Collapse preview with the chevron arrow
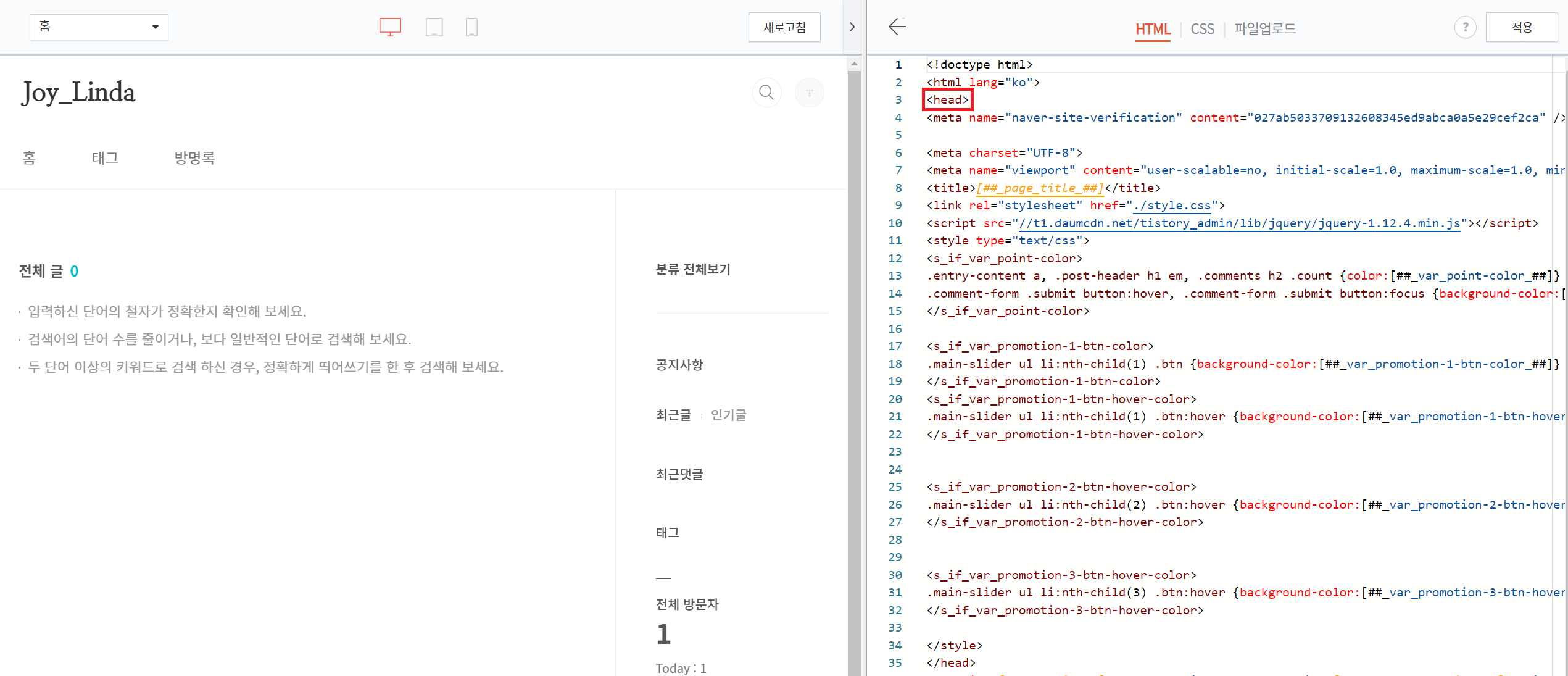The width and height of the screenshot is (1568, 676). (852, 27)
